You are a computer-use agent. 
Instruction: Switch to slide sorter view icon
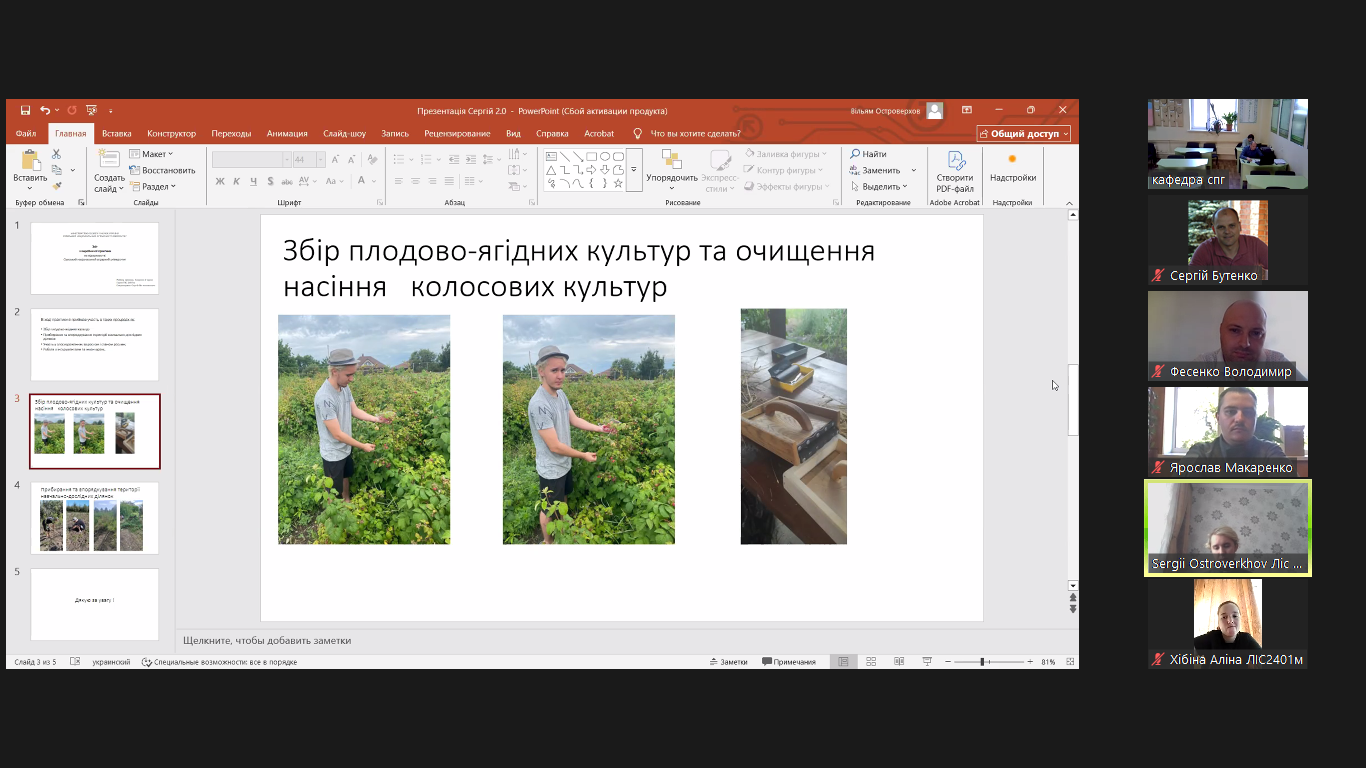871,662
